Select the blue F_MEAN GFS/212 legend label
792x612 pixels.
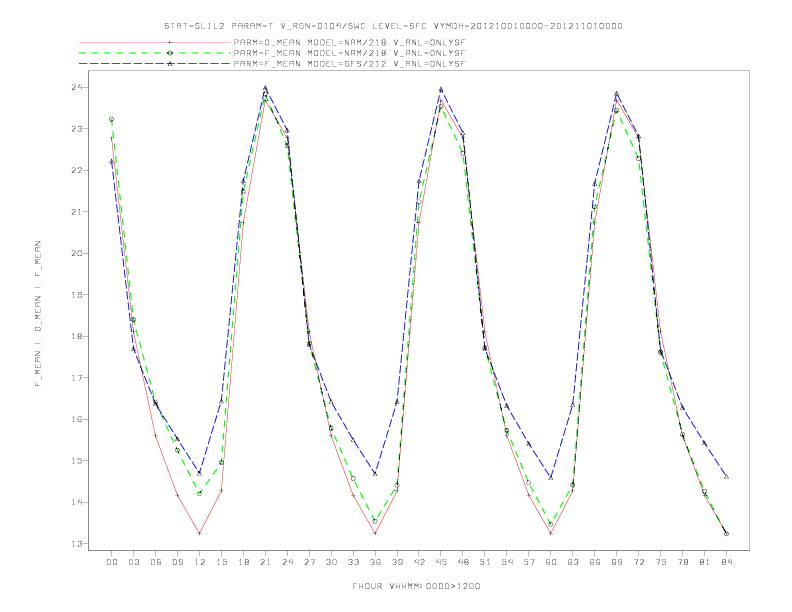click(349, 64)
